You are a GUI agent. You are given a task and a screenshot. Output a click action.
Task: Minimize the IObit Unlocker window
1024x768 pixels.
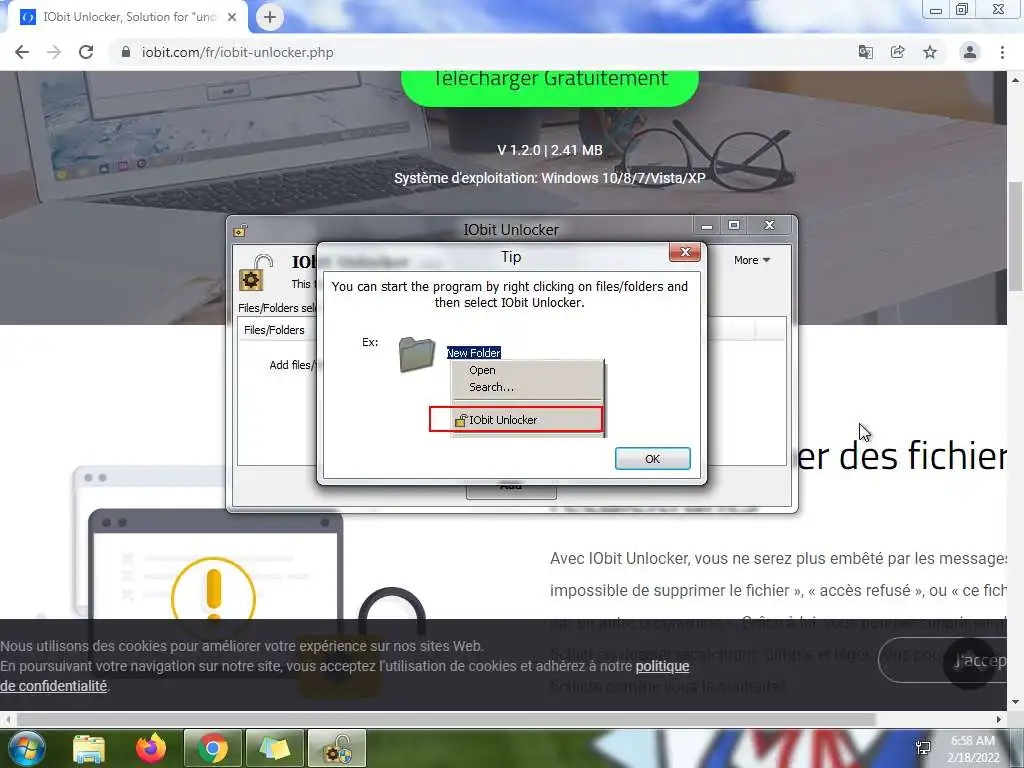pos(707,226)
